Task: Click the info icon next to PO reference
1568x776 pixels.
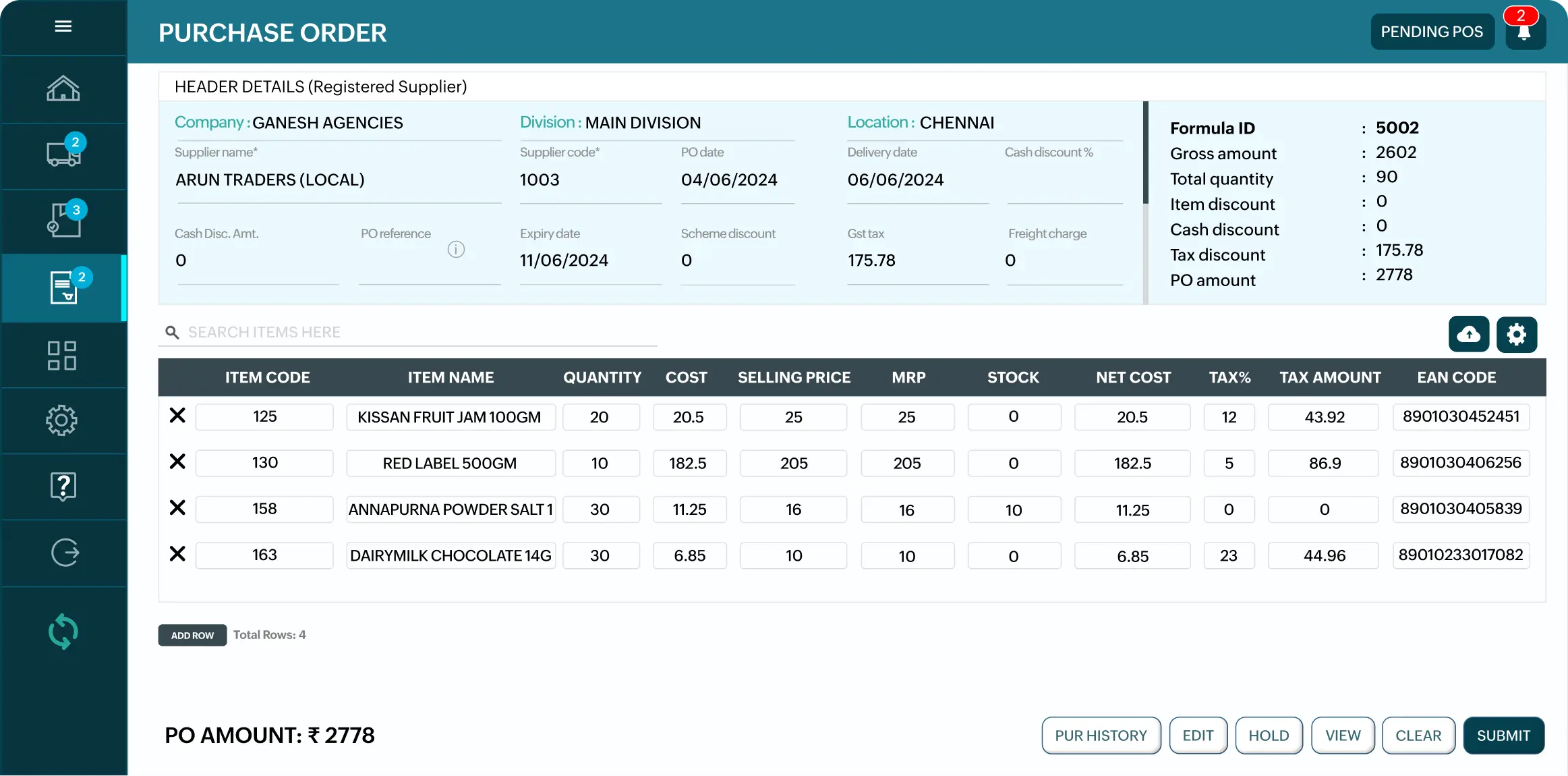Action: (x=456, y=249)
